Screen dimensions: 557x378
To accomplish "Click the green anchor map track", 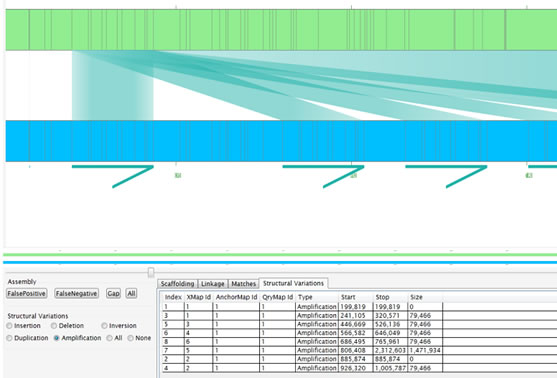I will click(281, 30).
